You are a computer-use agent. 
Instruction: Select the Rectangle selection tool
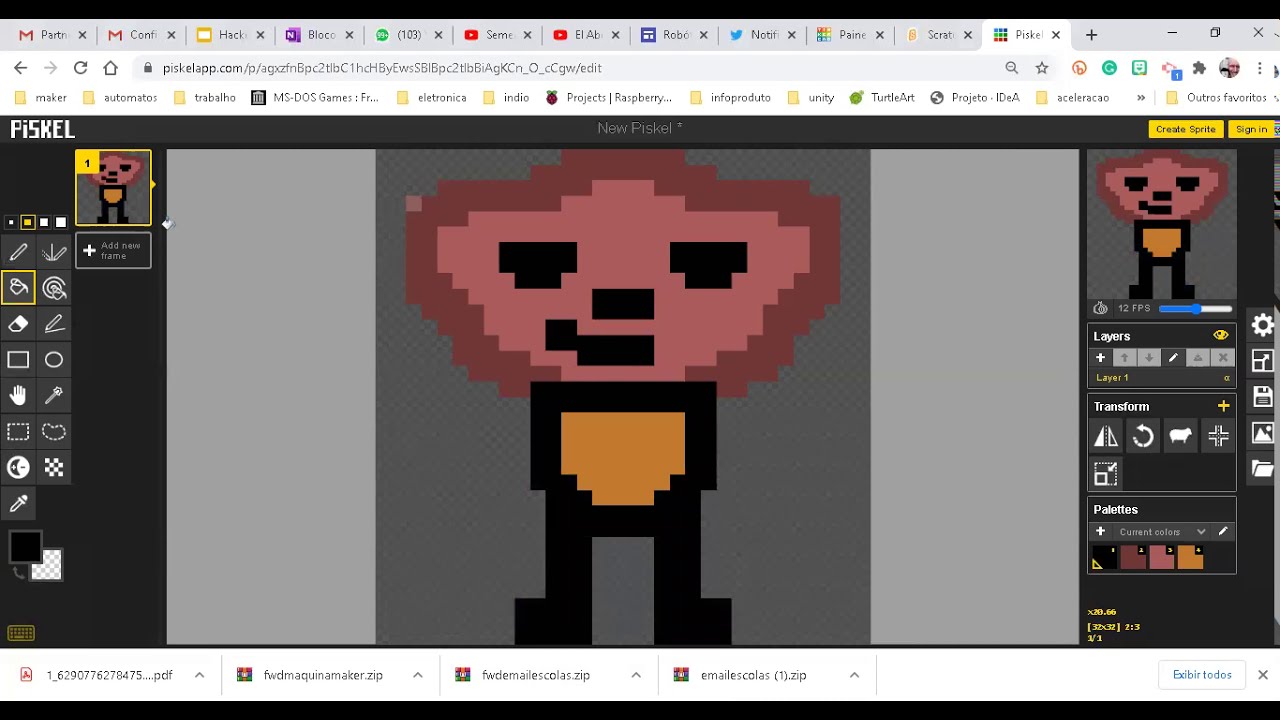(18, 432)
